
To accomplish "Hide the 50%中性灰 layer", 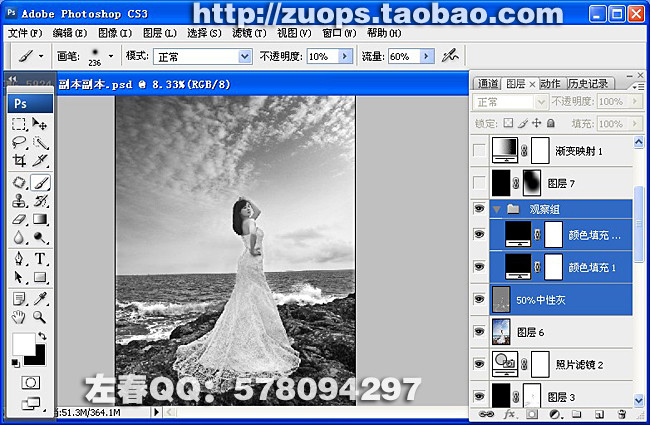I will tap(479, 299).
